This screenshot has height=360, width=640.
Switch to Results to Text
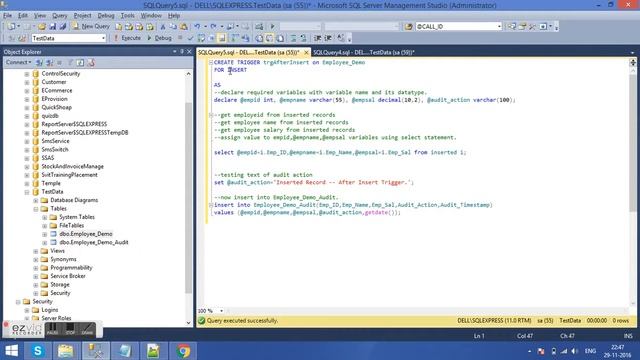pyautogui.click(x=259, y=38)
